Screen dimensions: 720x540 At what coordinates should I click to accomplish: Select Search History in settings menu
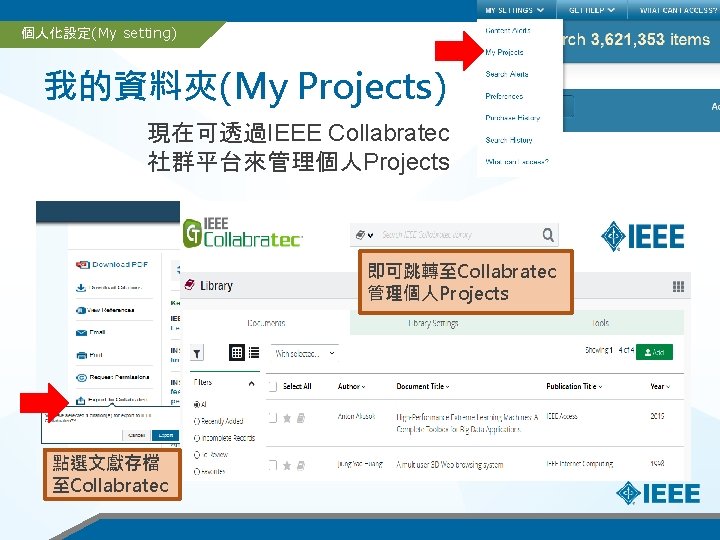[x=509, y=140]
